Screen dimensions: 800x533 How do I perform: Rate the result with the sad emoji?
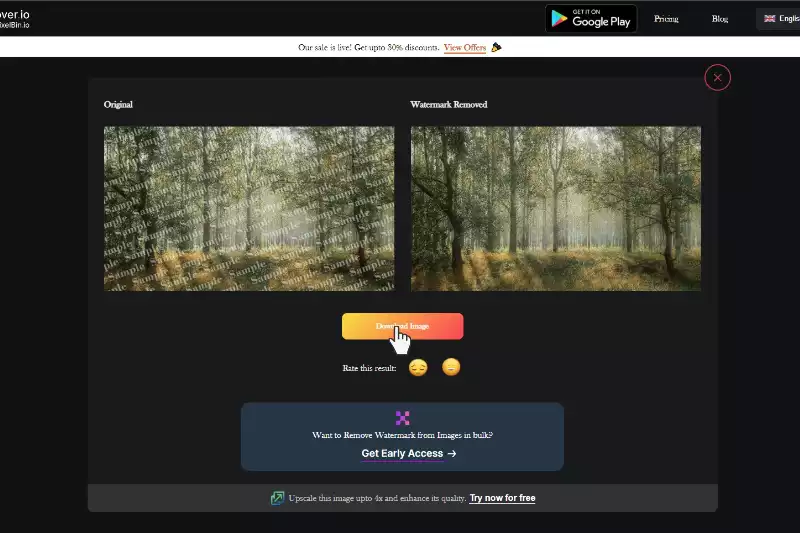[x=418, y=367]
